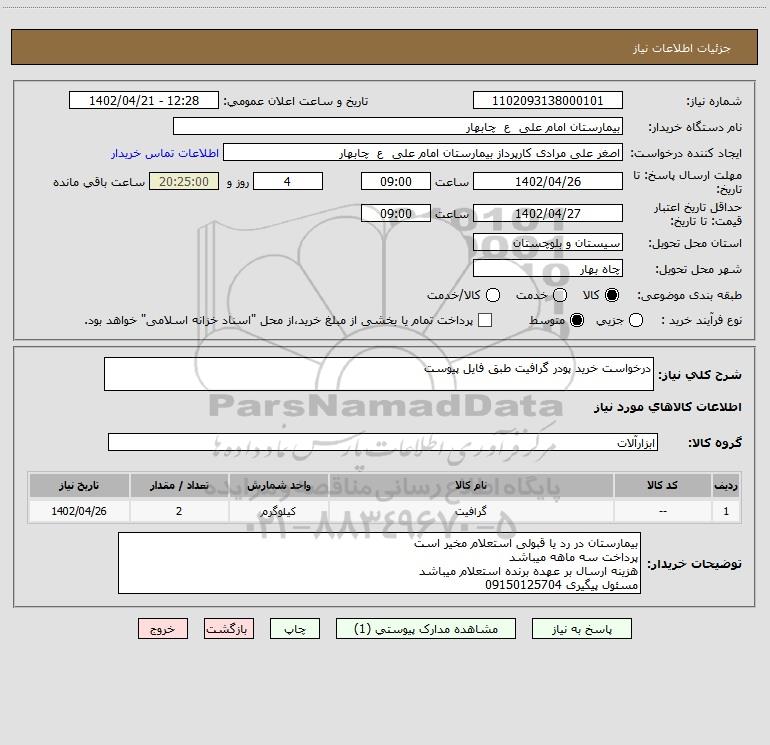Click the 'گرافیت' product name cell
Image resolution: width=770 pixels, height=745 pixels.
click(471, 511)
